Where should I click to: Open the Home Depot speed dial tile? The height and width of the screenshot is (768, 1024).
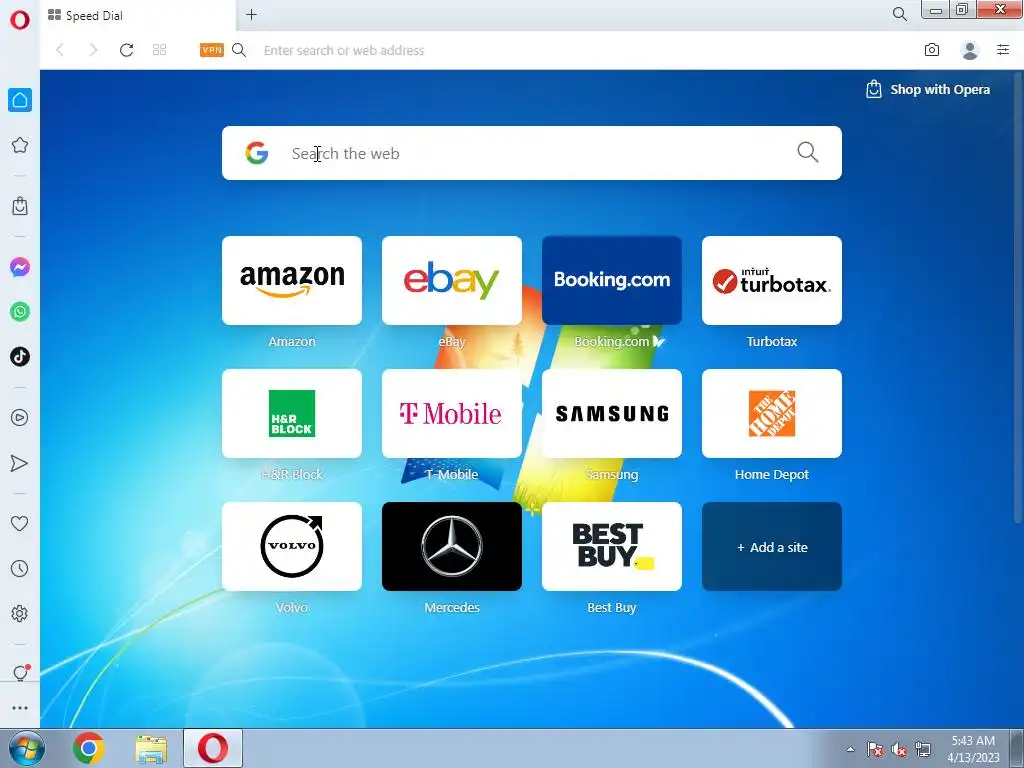point(772,413)
